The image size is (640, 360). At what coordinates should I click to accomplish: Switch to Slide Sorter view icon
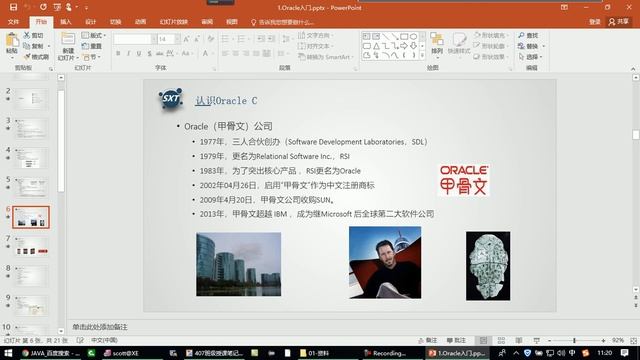click(501, 340)
